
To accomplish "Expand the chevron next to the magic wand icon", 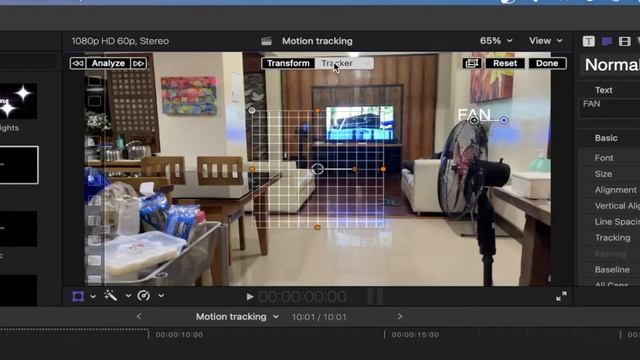I will pos(128,296).
